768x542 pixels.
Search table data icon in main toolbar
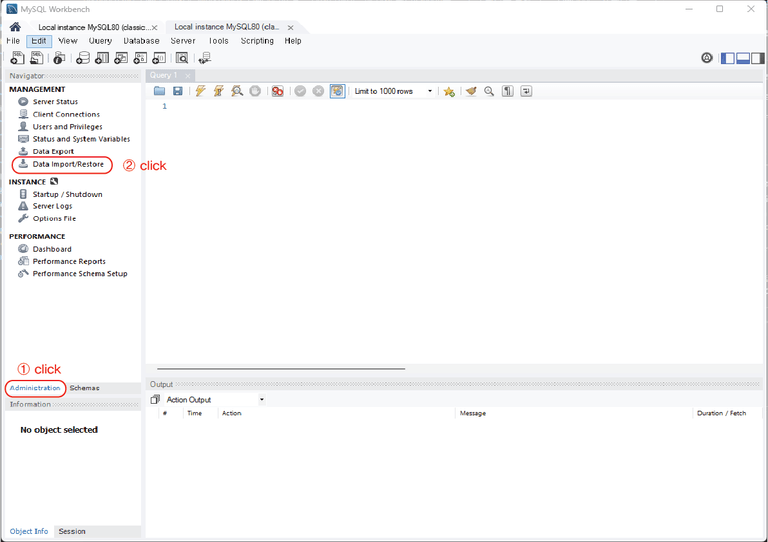[x=182, y=58]
